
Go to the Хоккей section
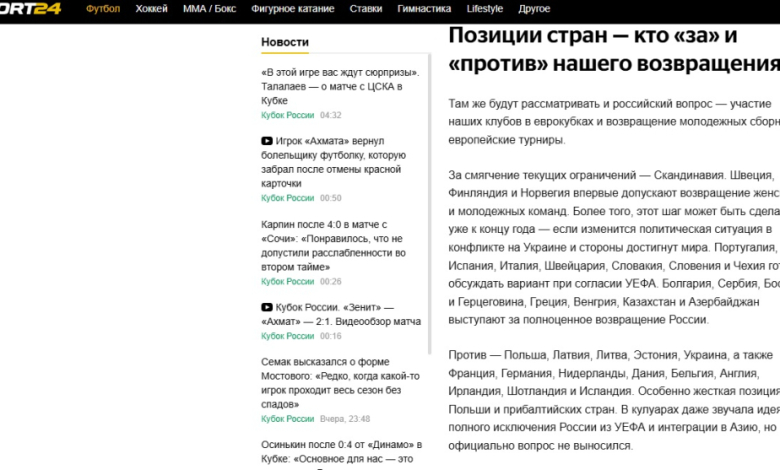[x=151, y=9]
